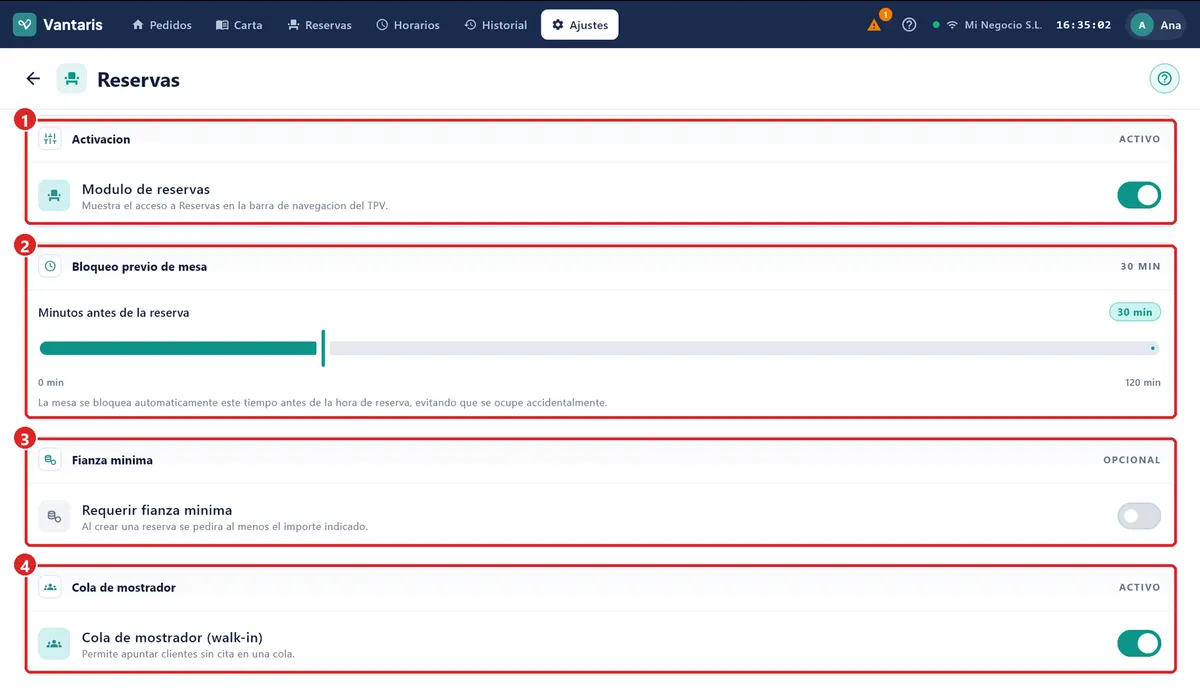Screen dimensions: 1200x692
Task: Click the 16:35:02 clock display
Action: point(1084,25)
